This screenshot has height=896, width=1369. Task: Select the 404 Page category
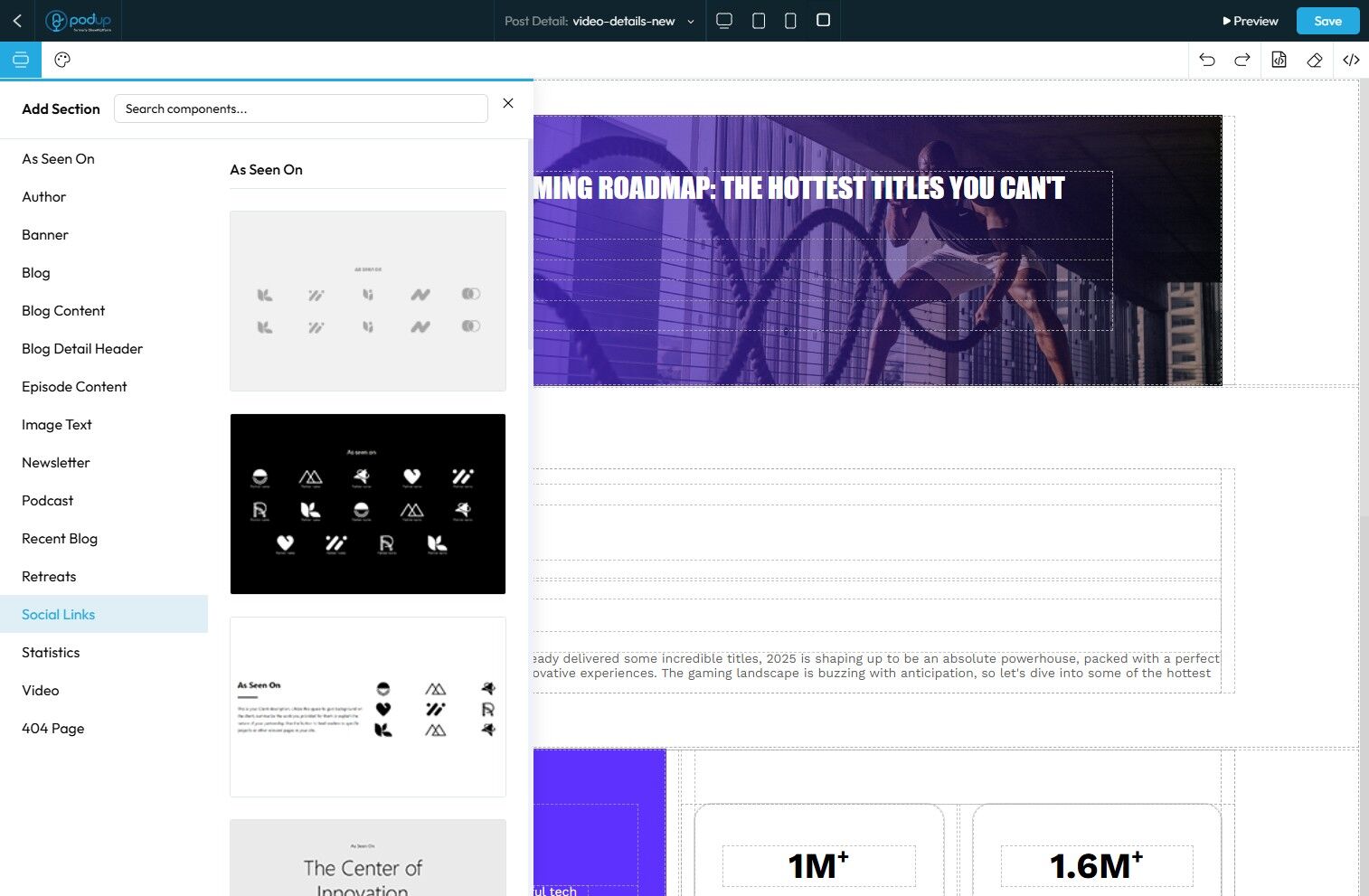[104, 729]
